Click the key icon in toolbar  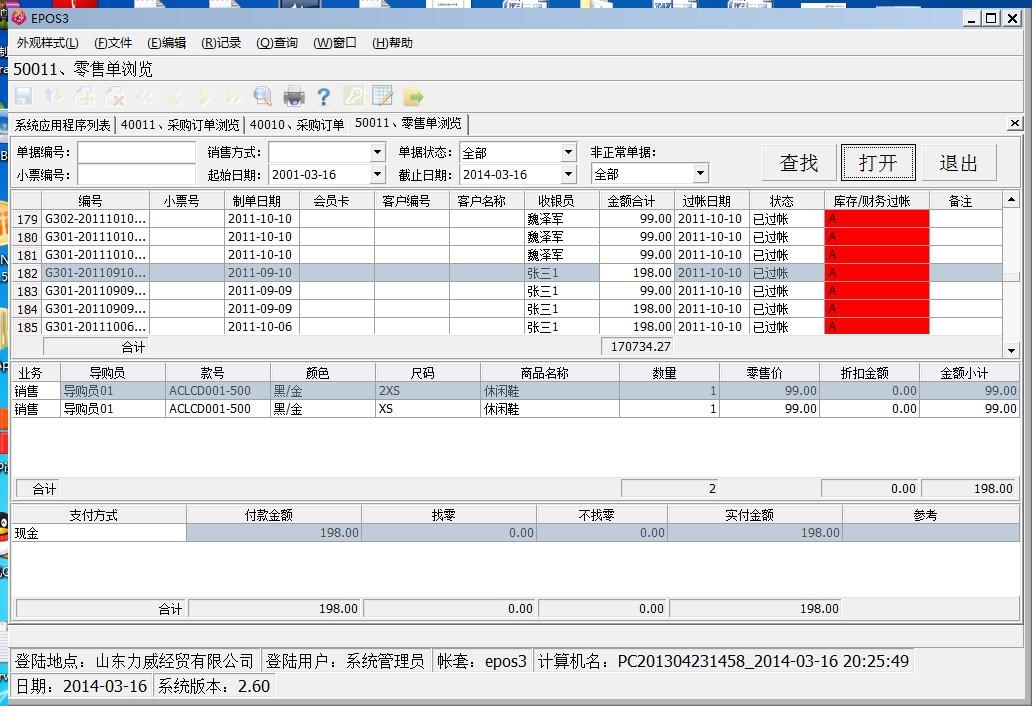(x=353, y=96)
